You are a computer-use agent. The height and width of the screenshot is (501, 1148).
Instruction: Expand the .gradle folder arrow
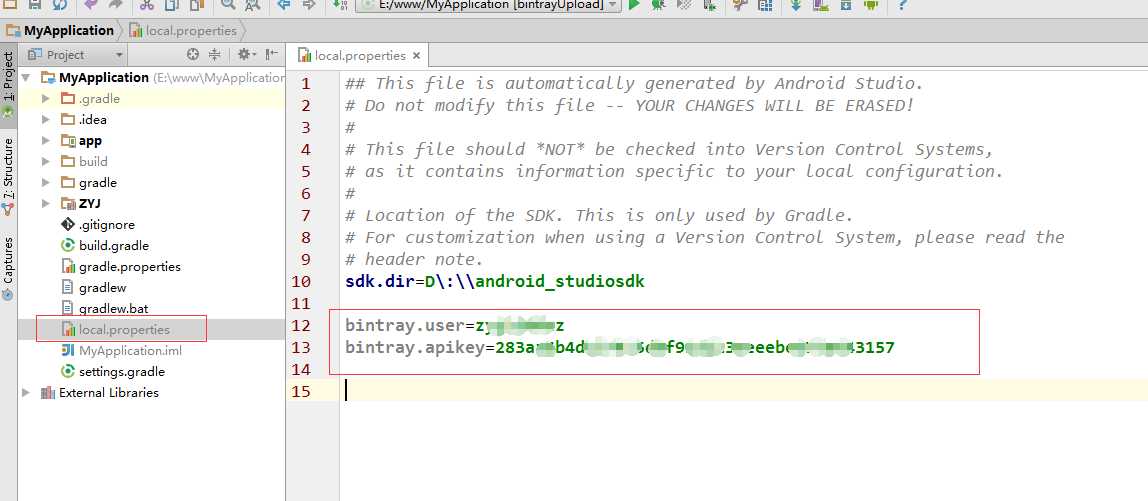pos(46,98)
